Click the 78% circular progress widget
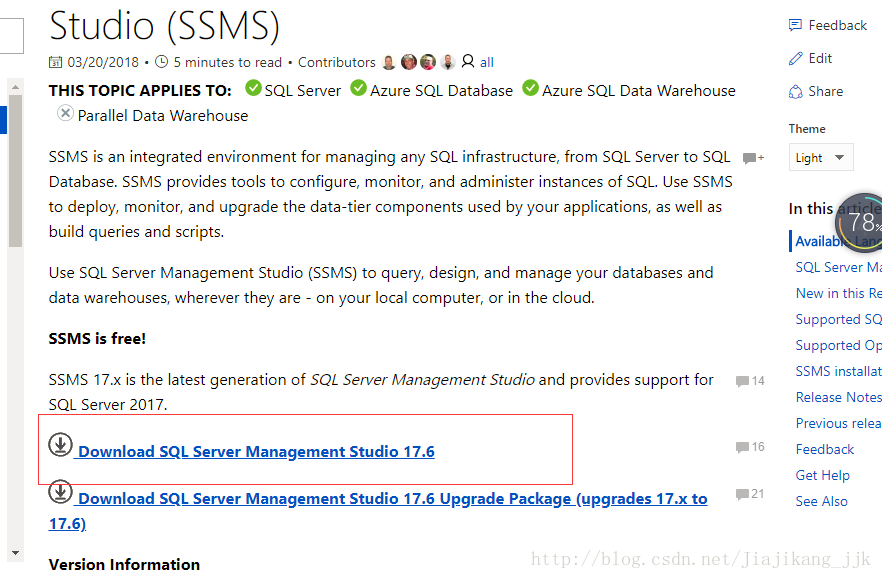The height and width of the screenshot is (579, 882). tap(859, 223)
